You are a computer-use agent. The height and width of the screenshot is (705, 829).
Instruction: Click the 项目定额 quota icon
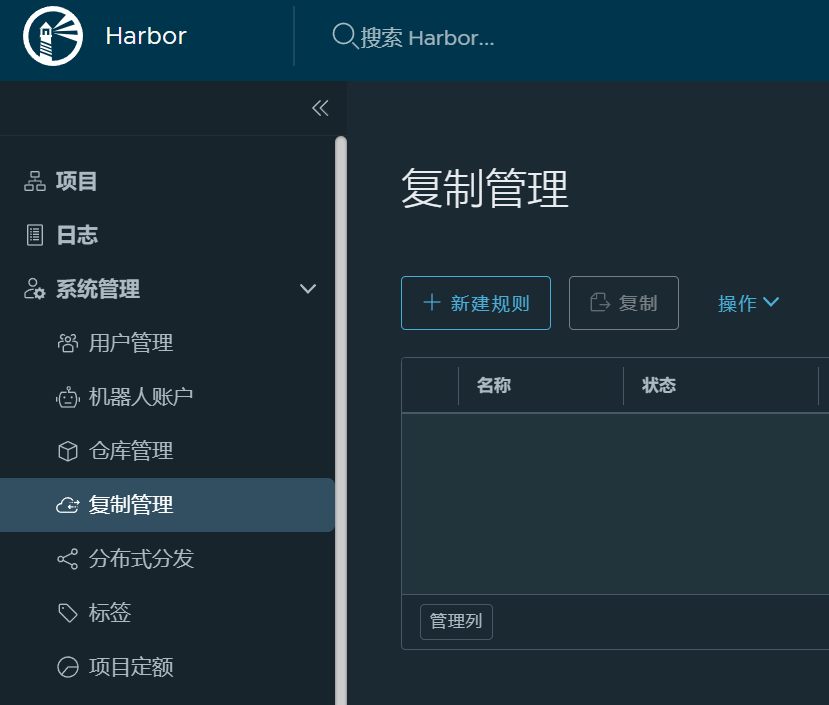point(68,667)
